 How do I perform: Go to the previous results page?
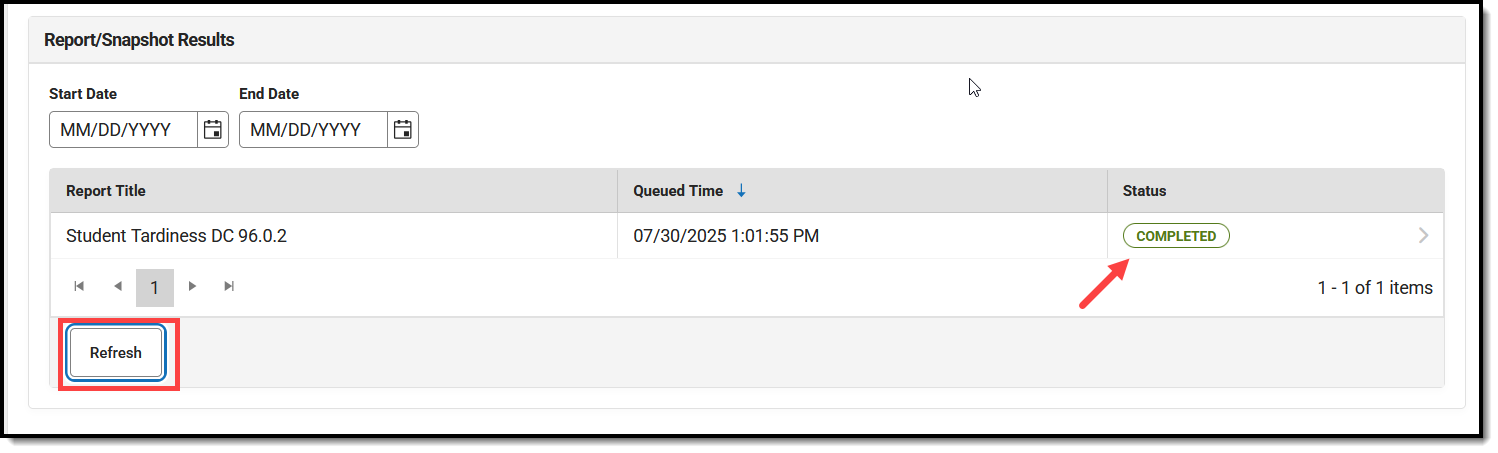point(117,287)
